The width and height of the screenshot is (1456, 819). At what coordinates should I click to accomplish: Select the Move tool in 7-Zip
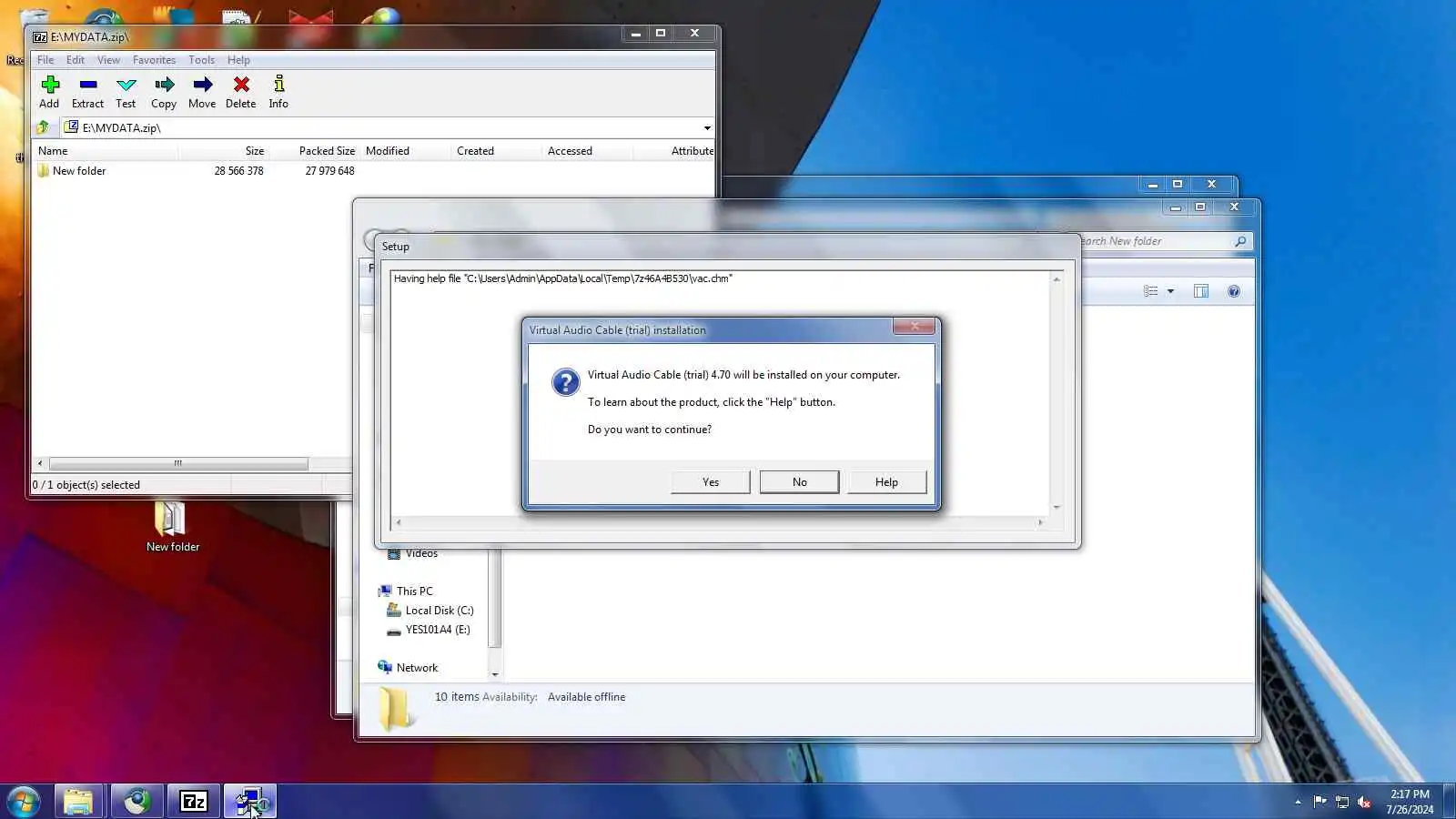pyautogui.click(x=202, y=92)
